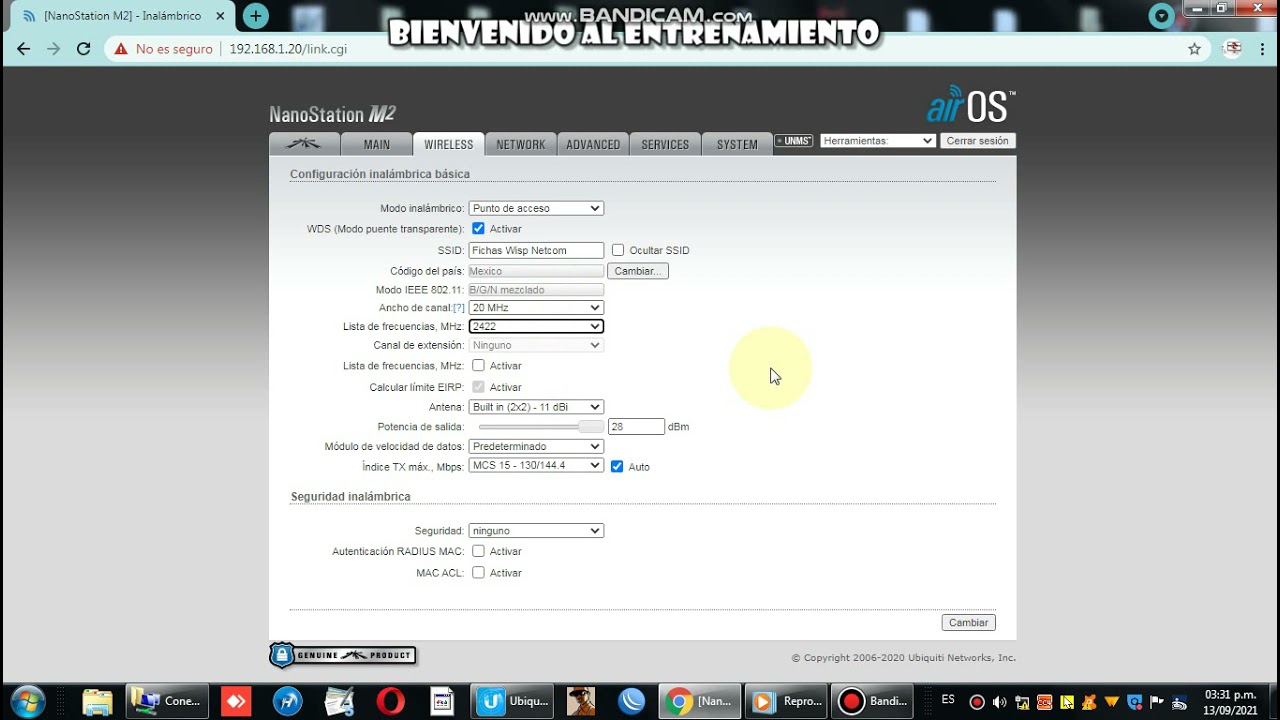
Task: Click the browser back arrow
Action: click(x=24, y=49)
